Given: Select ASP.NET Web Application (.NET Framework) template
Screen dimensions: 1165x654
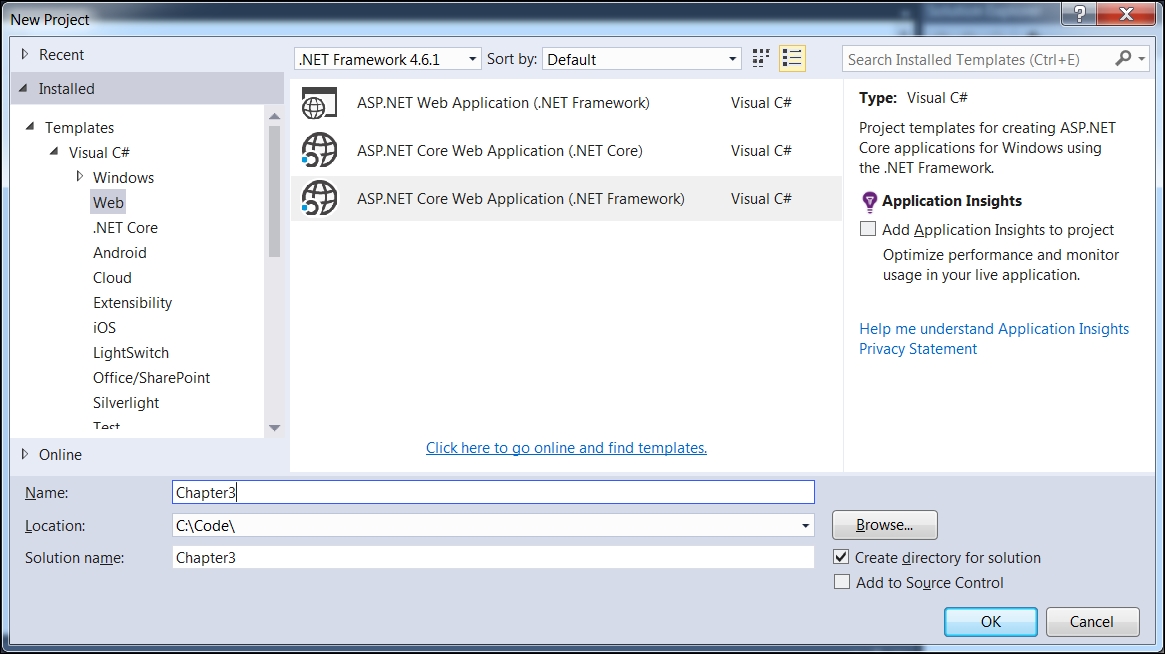Looking at the screenshot, I should [x=566, y=103].
